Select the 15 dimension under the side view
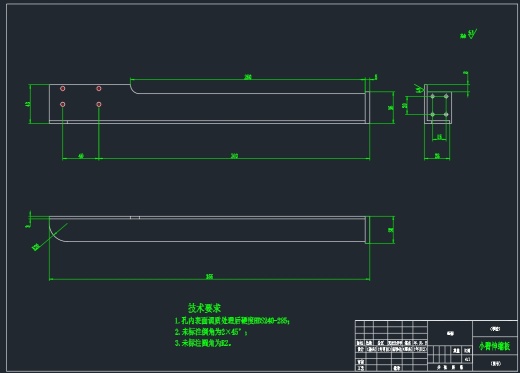This screenshot has height=373, width=520. 439,137
